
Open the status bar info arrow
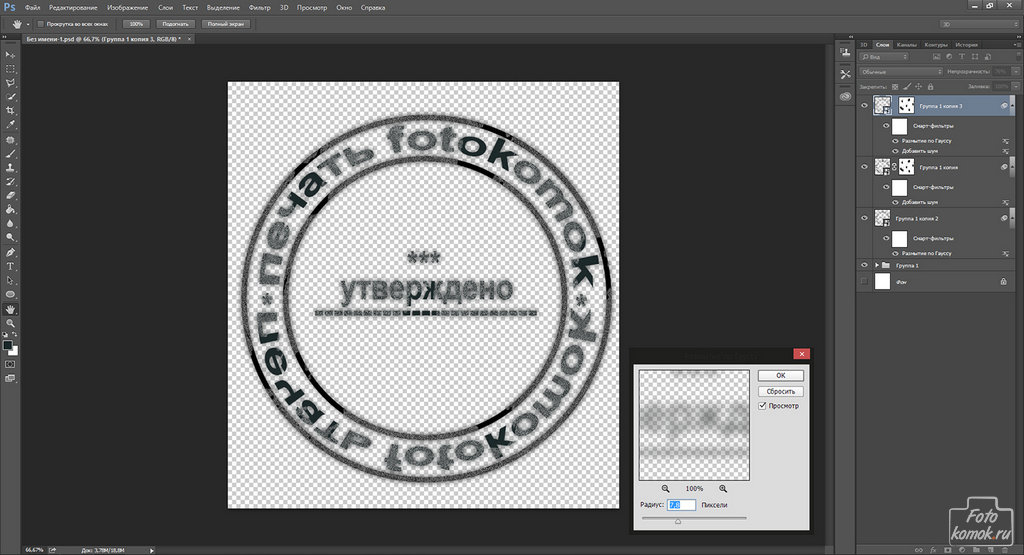152,550
